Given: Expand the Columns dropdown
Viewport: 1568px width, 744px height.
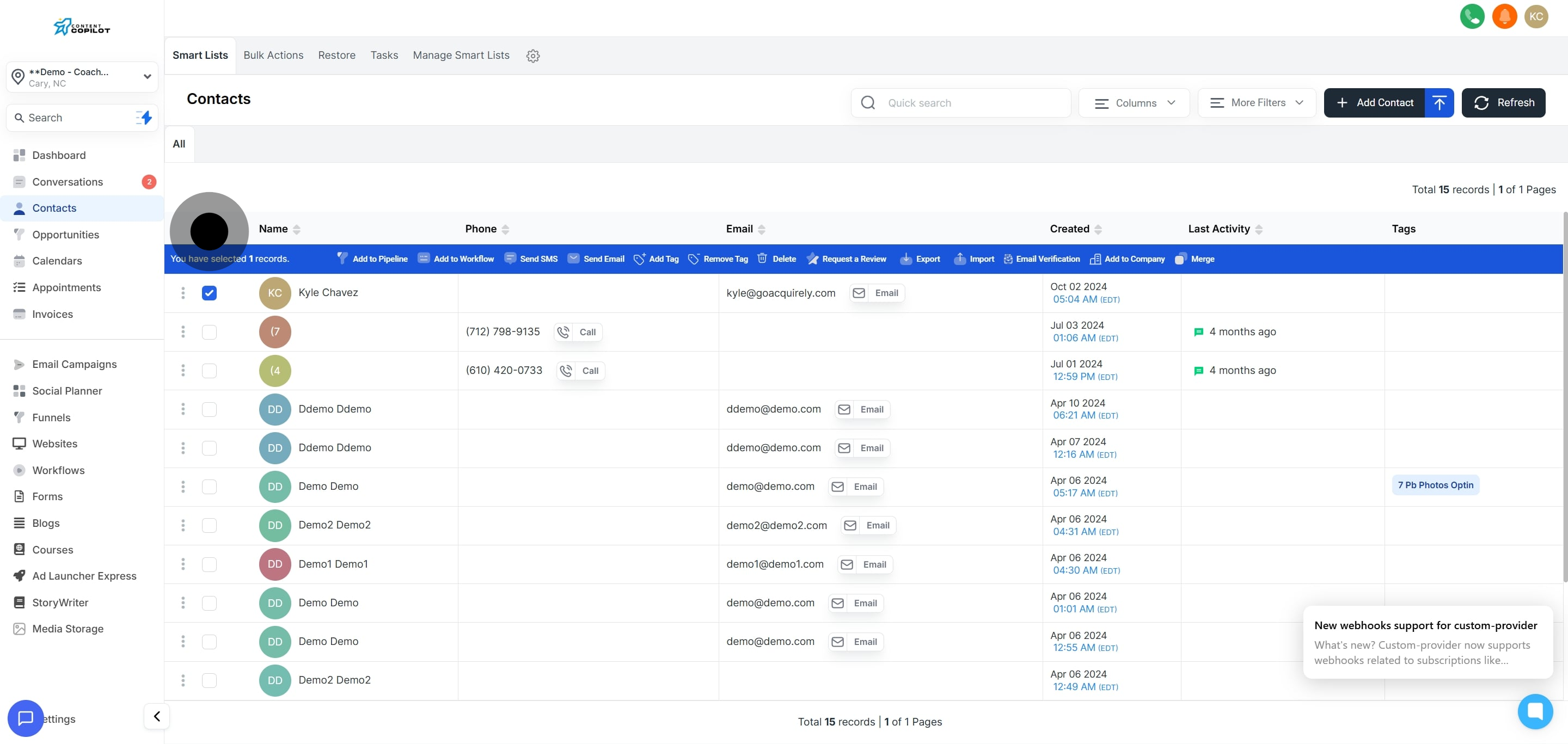Looking at the screenshot, I should (1134, 103).
